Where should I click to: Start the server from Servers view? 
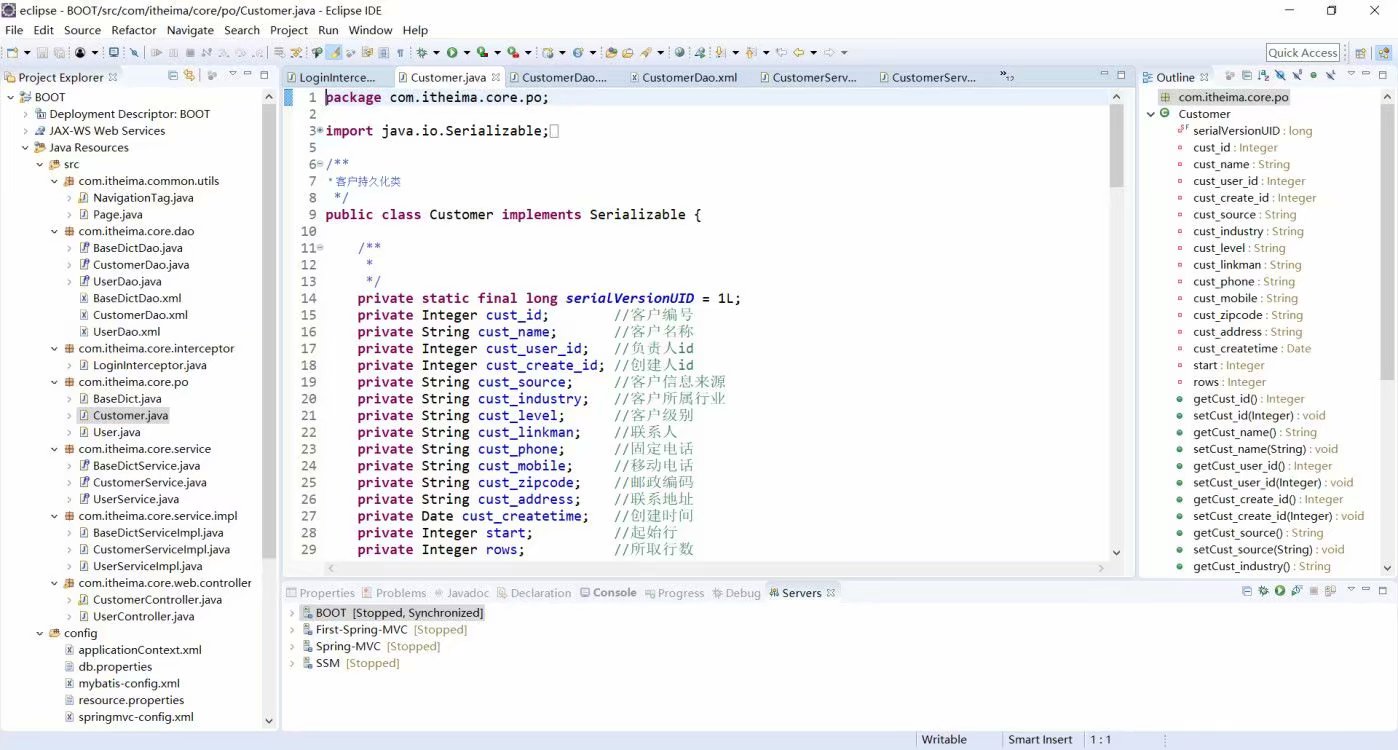coord(1280,591)
